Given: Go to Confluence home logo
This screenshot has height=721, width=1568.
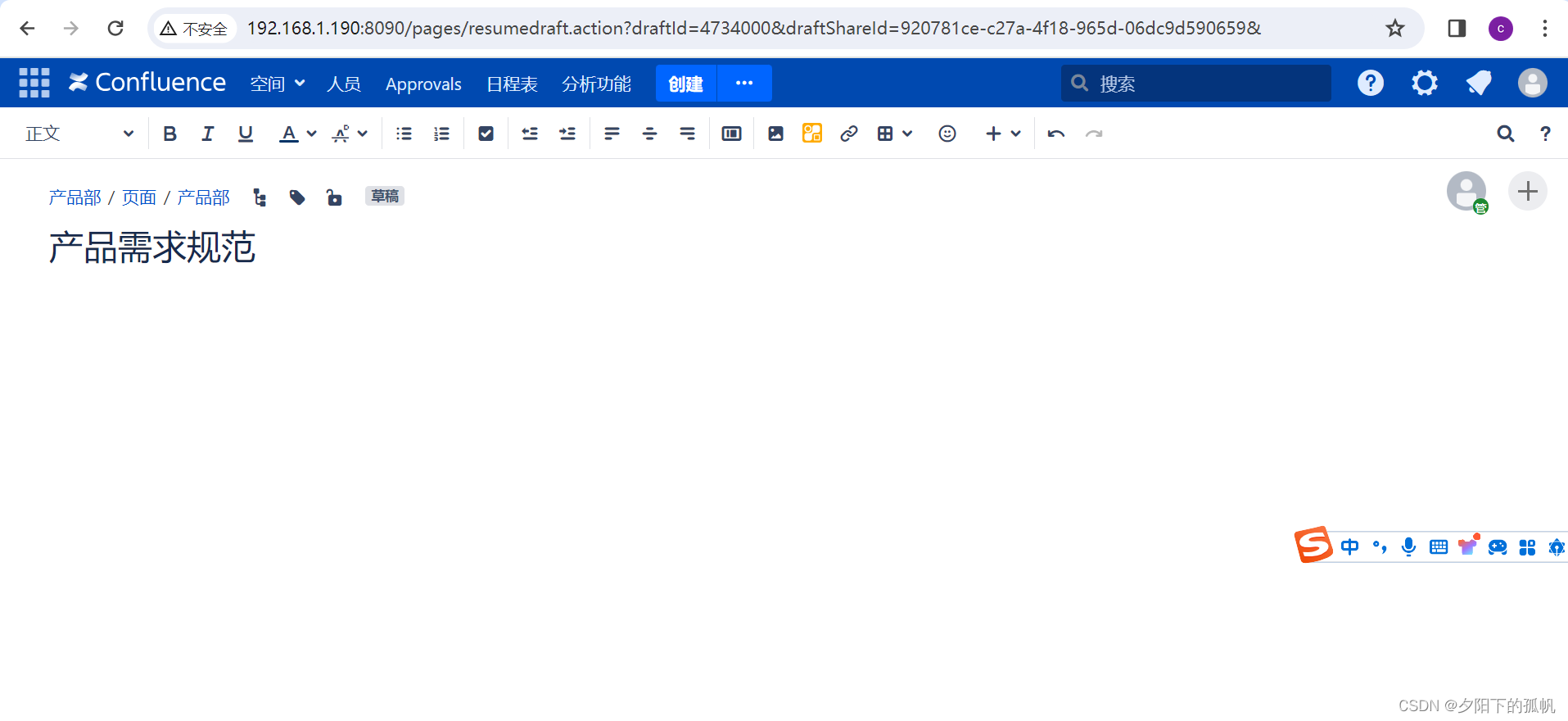Looking at the screenshot, I should 147,83.
